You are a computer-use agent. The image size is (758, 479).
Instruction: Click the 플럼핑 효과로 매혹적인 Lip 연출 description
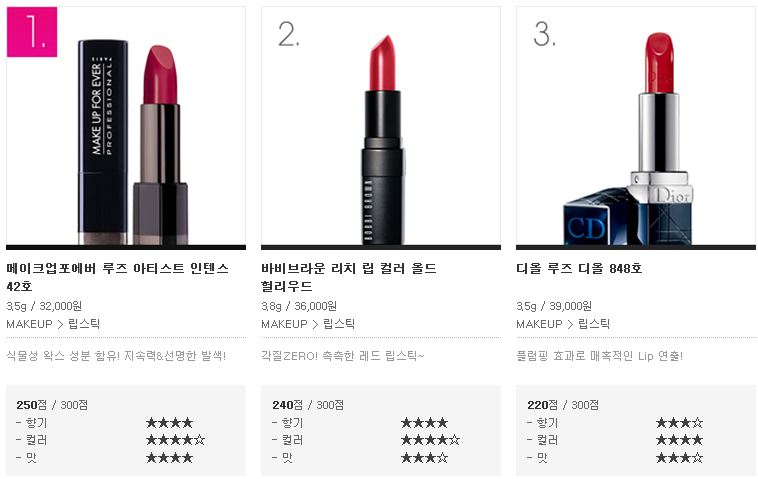[599, 356]
